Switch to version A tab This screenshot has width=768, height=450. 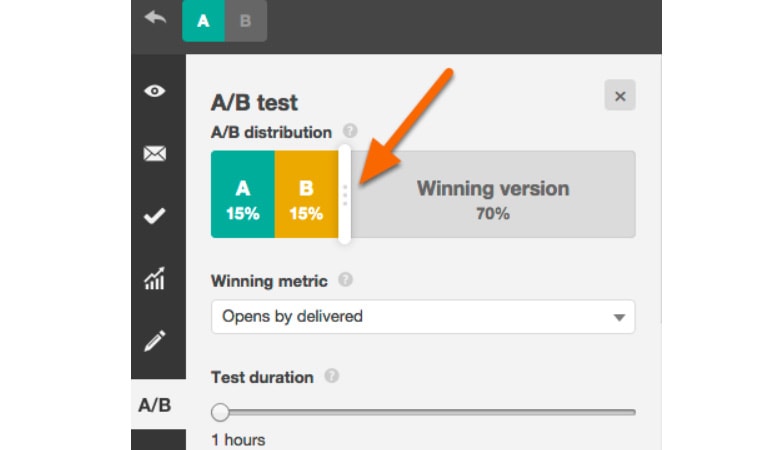tap(203, 21)
